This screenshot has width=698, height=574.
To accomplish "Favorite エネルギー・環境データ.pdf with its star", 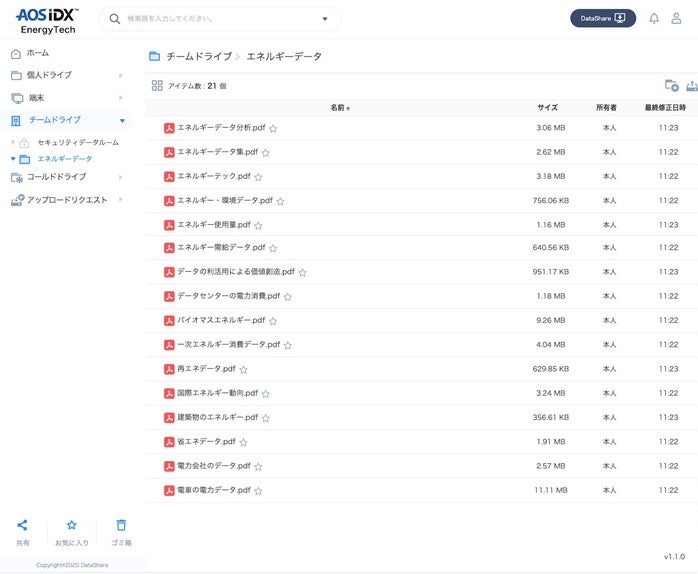I will coord(280,201).
